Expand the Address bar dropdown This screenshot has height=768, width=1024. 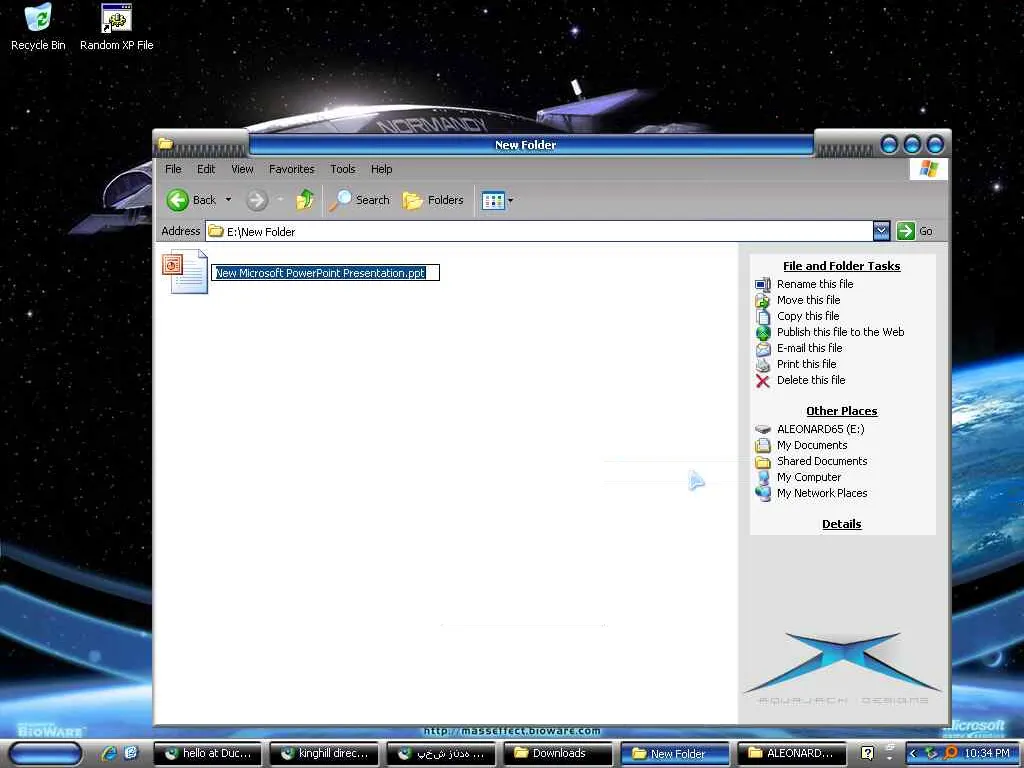pos(881,231)
